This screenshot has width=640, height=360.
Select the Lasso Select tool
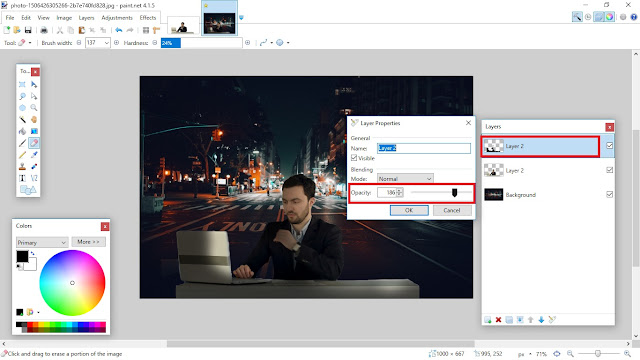pyautogui.click(x=22, y=96)
